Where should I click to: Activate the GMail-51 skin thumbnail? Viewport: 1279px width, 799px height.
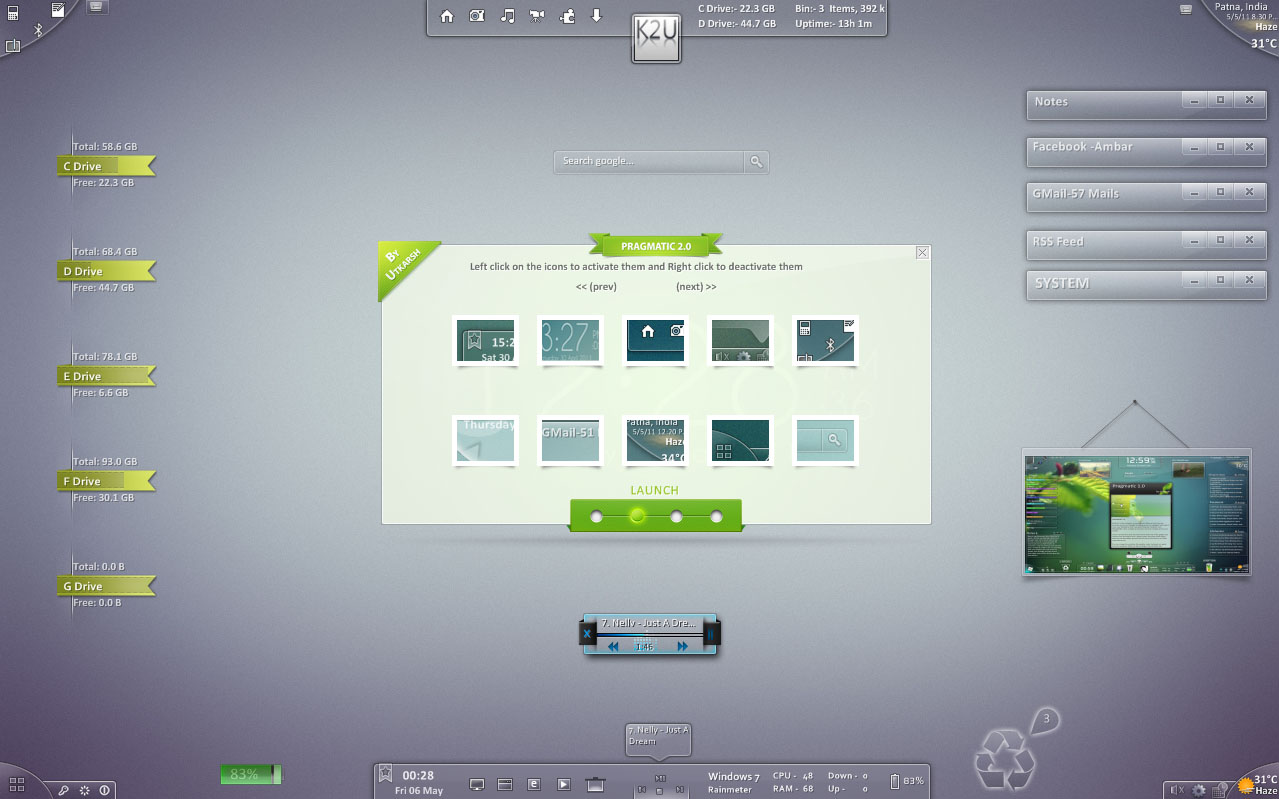point(570,441)
